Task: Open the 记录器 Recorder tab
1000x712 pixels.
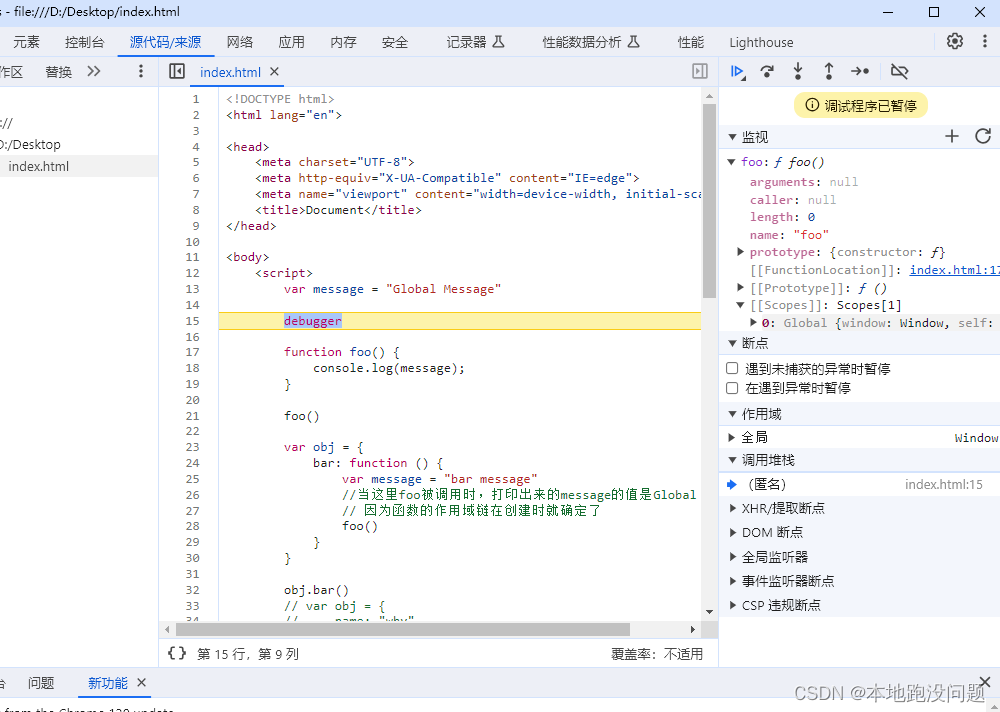Action: point(475,42)
